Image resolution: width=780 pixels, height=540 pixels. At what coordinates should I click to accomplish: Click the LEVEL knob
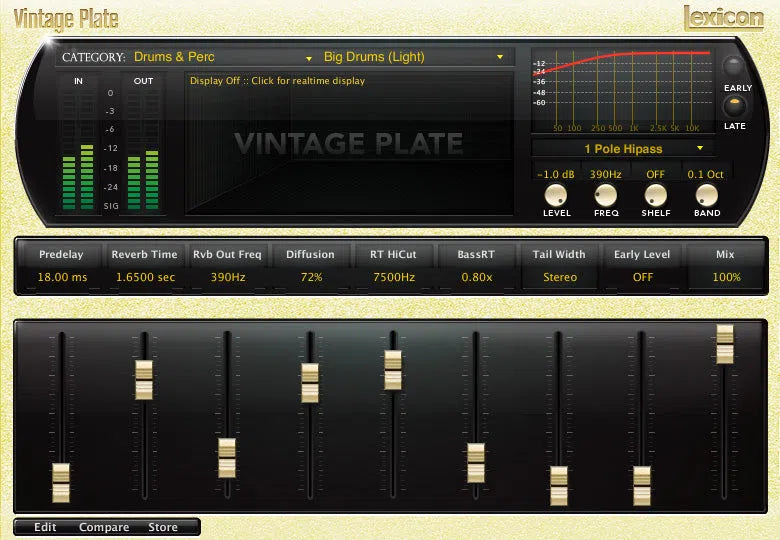[556, 195]
